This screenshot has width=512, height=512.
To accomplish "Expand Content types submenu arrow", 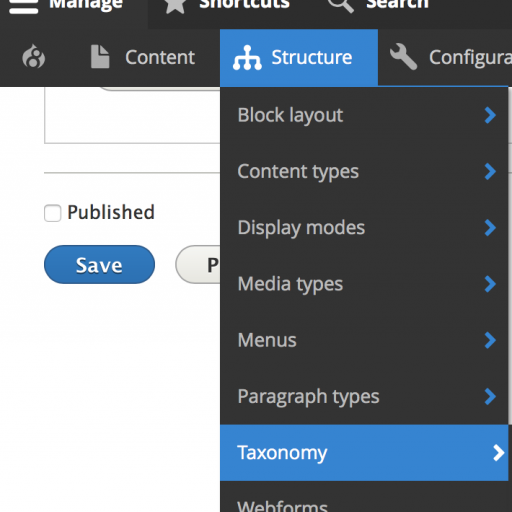I will (490, 172).
